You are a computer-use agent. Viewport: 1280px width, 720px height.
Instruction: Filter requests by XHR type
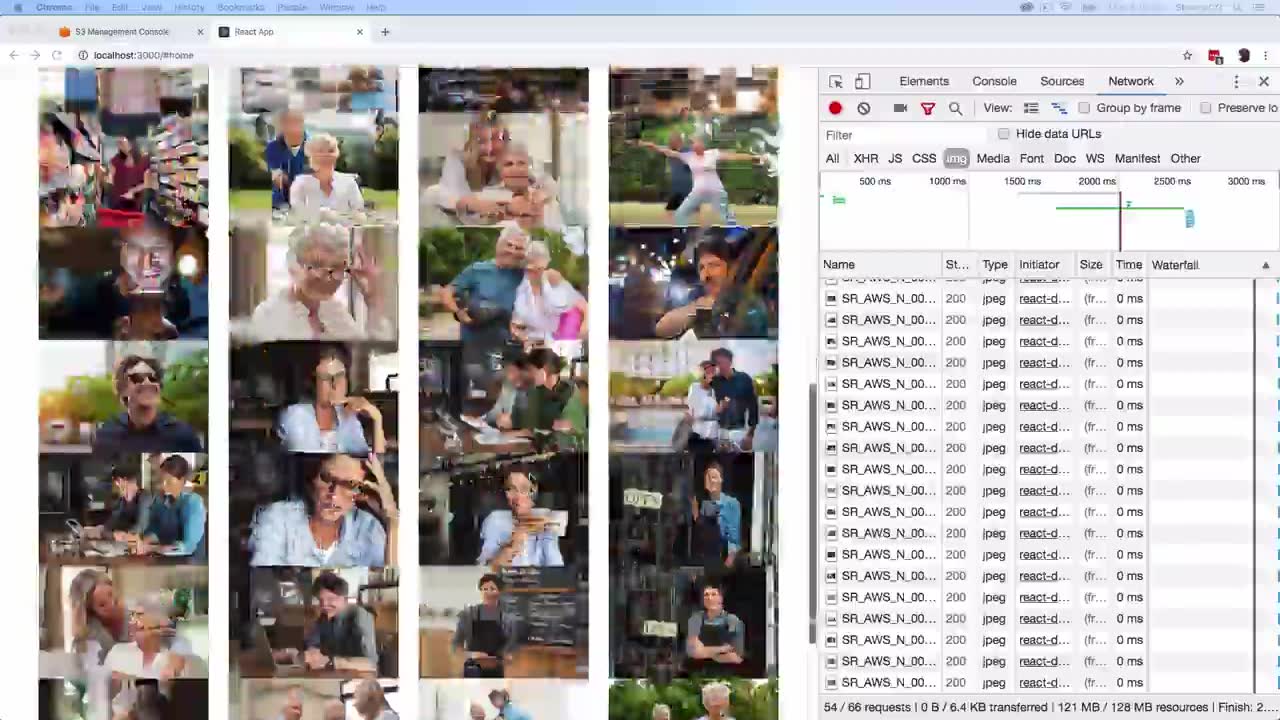pos(866,158)
